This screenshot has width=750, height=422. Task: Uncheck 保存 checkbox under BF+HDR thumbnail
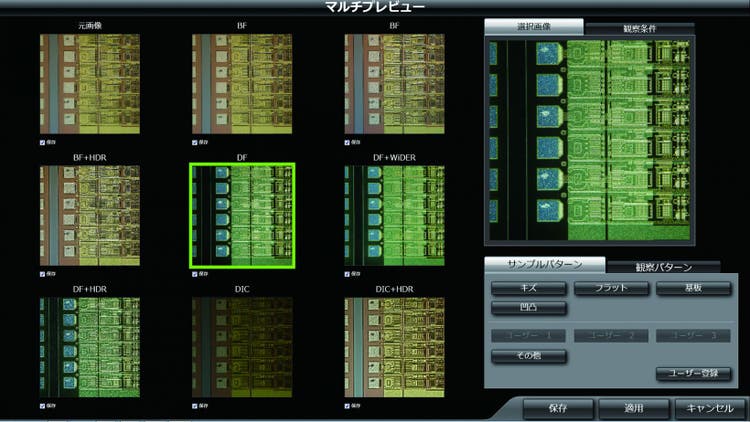coord(42,273)
